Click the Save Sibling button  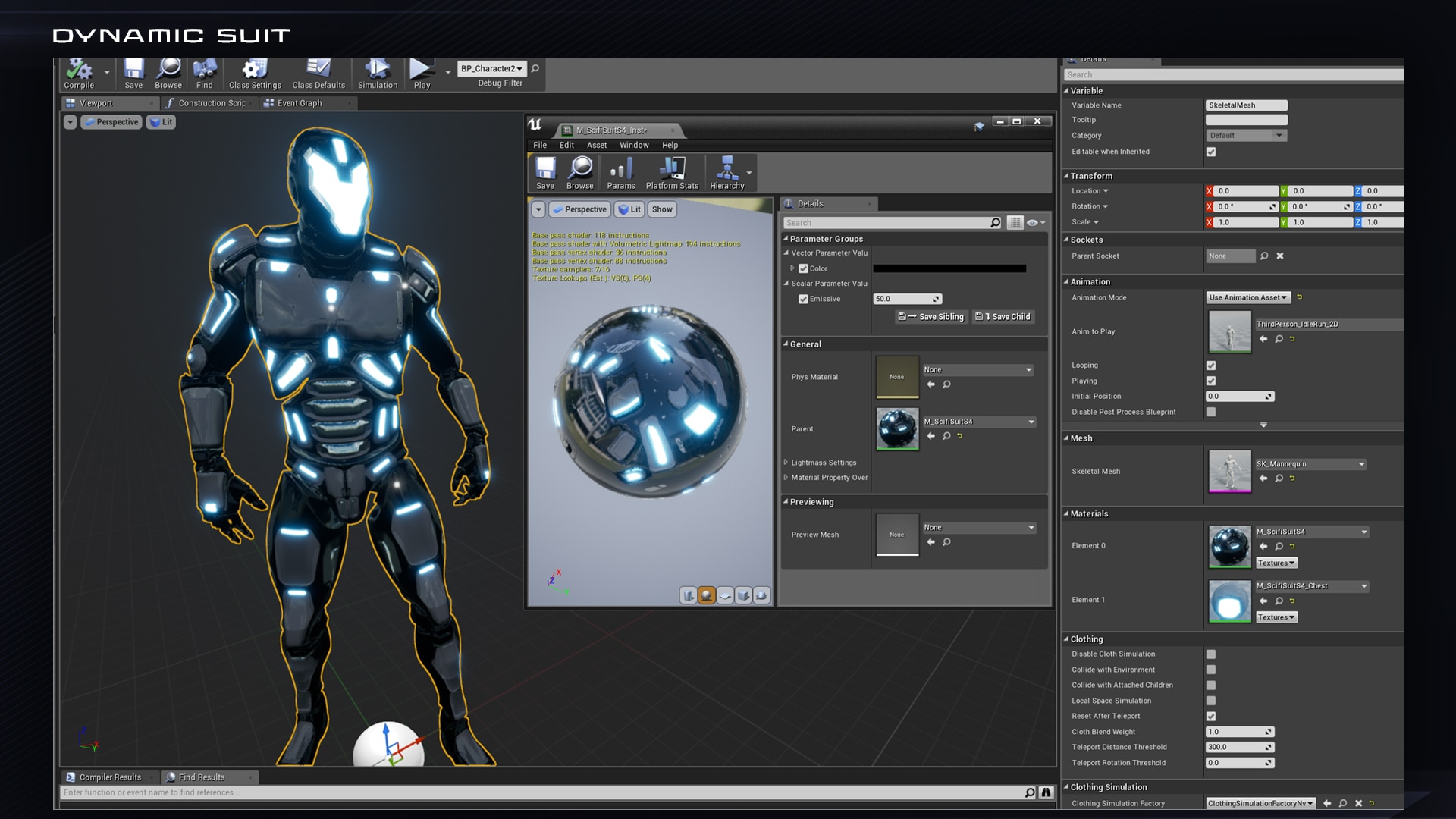pos(930,316)
